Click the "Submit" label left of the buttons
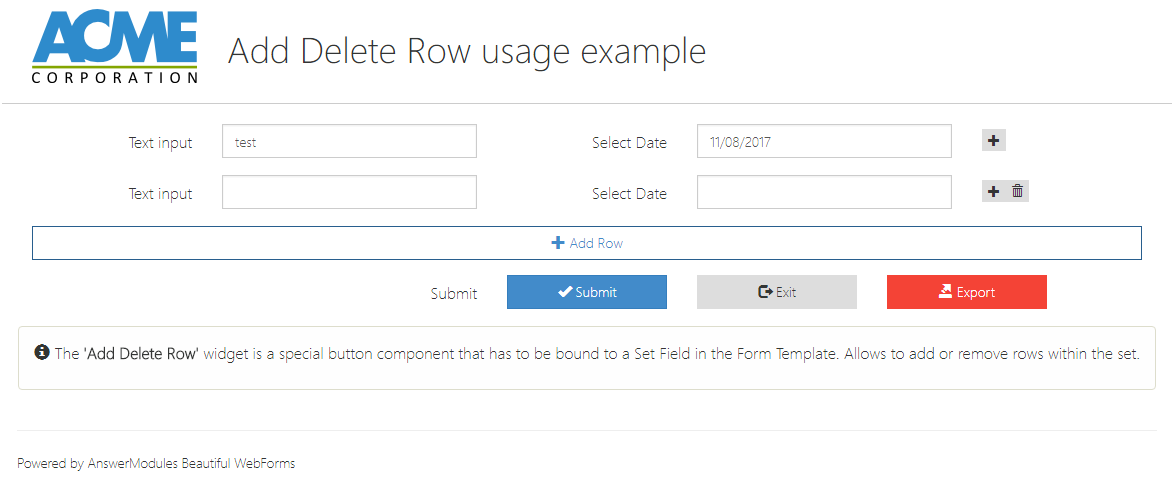1176x482 pixels. click(x=454, y=294)
